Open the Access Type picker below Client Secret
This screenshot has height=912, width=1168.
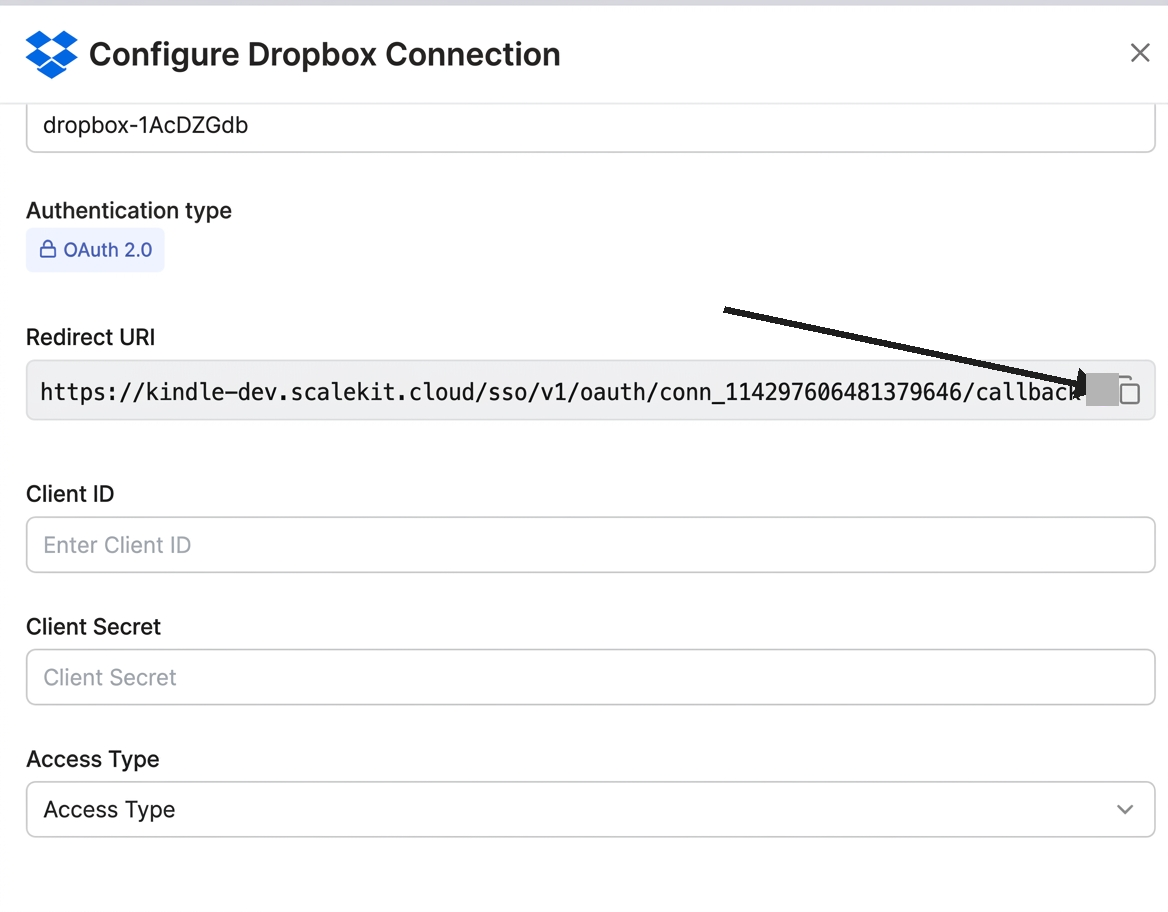click(590, 810)
